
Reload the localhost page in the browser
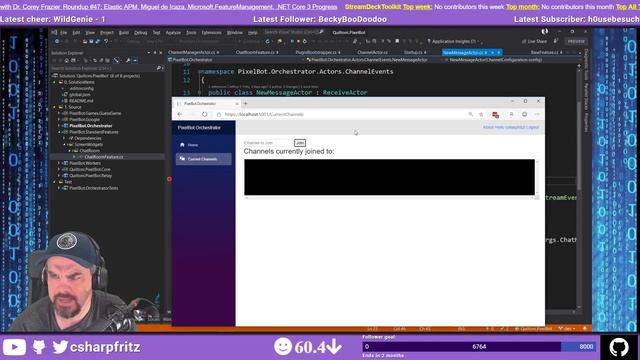(204, 114)
